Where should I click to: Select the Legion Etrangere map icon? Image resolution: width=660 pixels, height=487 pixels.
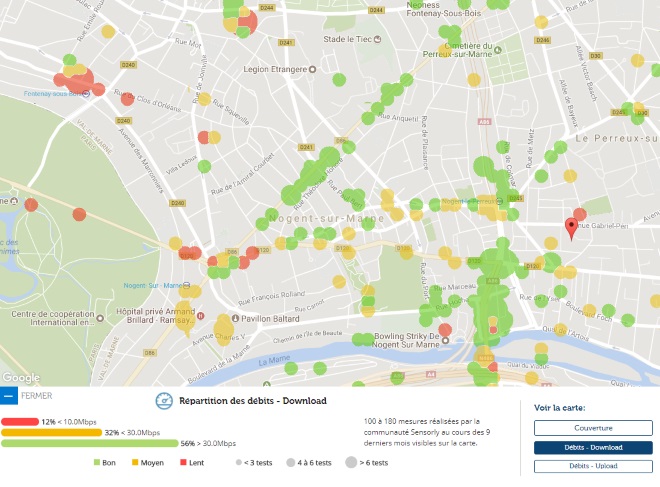(312, 69)
